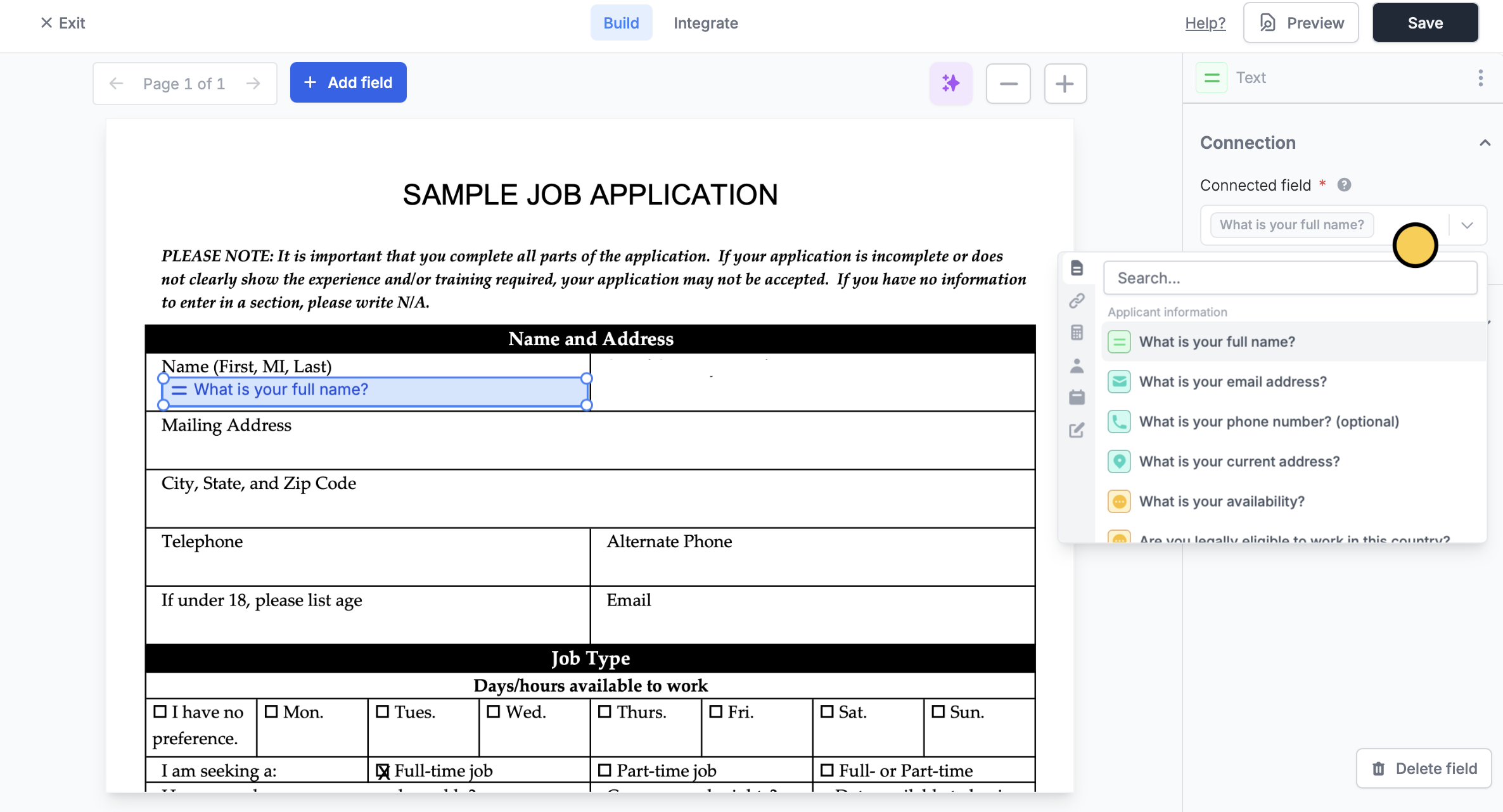Switch to the Integrate tab
Screen dimensions: 1503x812
tap(706, 23)
